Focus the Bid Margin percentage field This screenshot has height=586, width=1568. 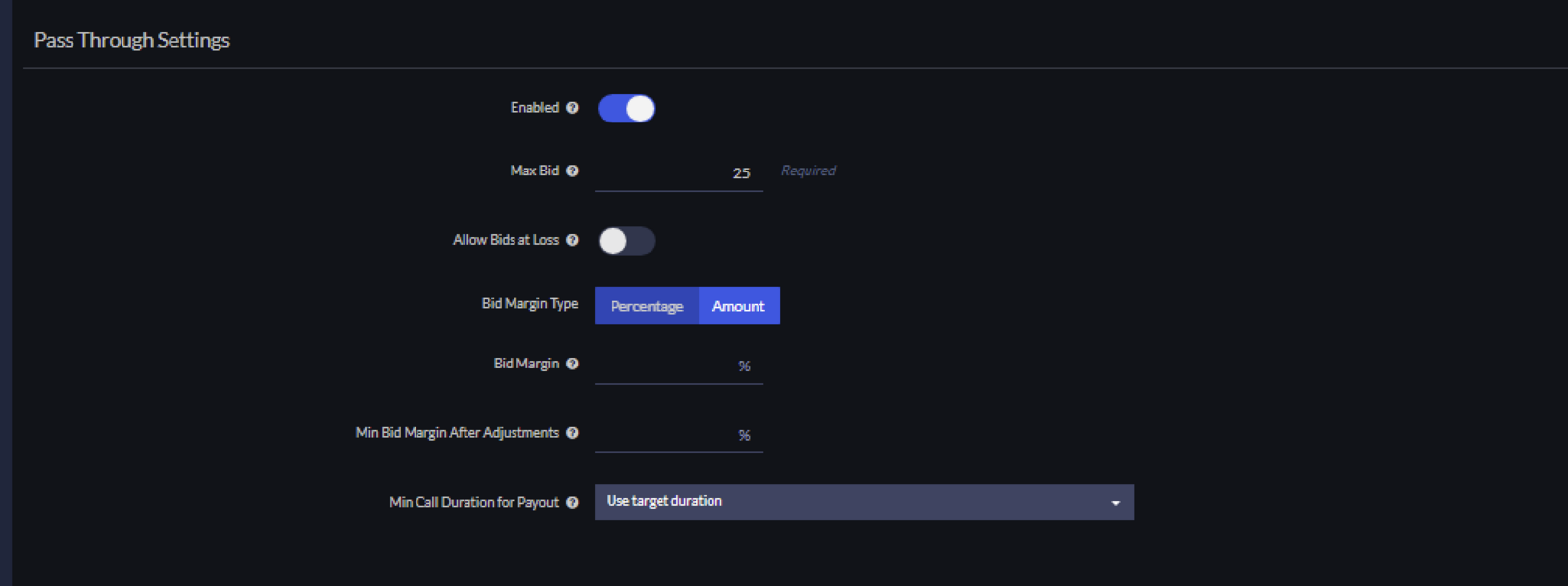(x=679, y=366)
